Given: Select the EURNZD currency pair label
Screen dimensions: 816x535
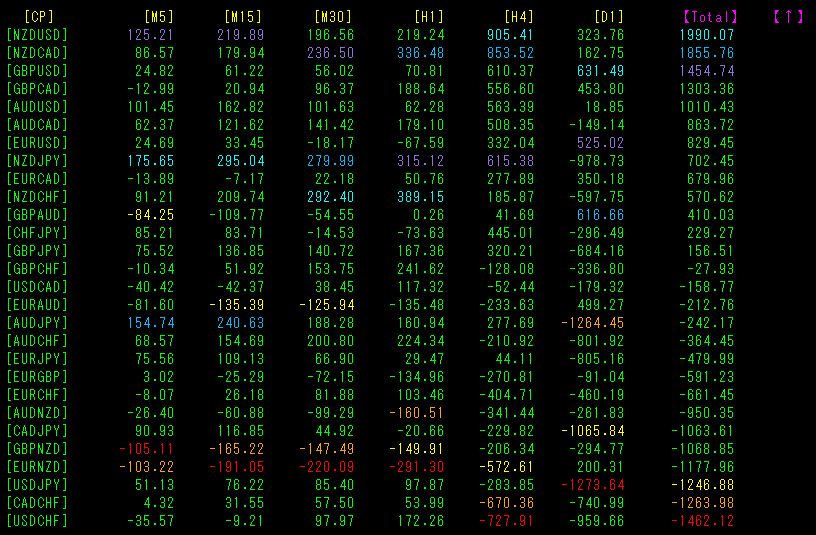Looking at the screenshot, I should (x=37, y=467).
